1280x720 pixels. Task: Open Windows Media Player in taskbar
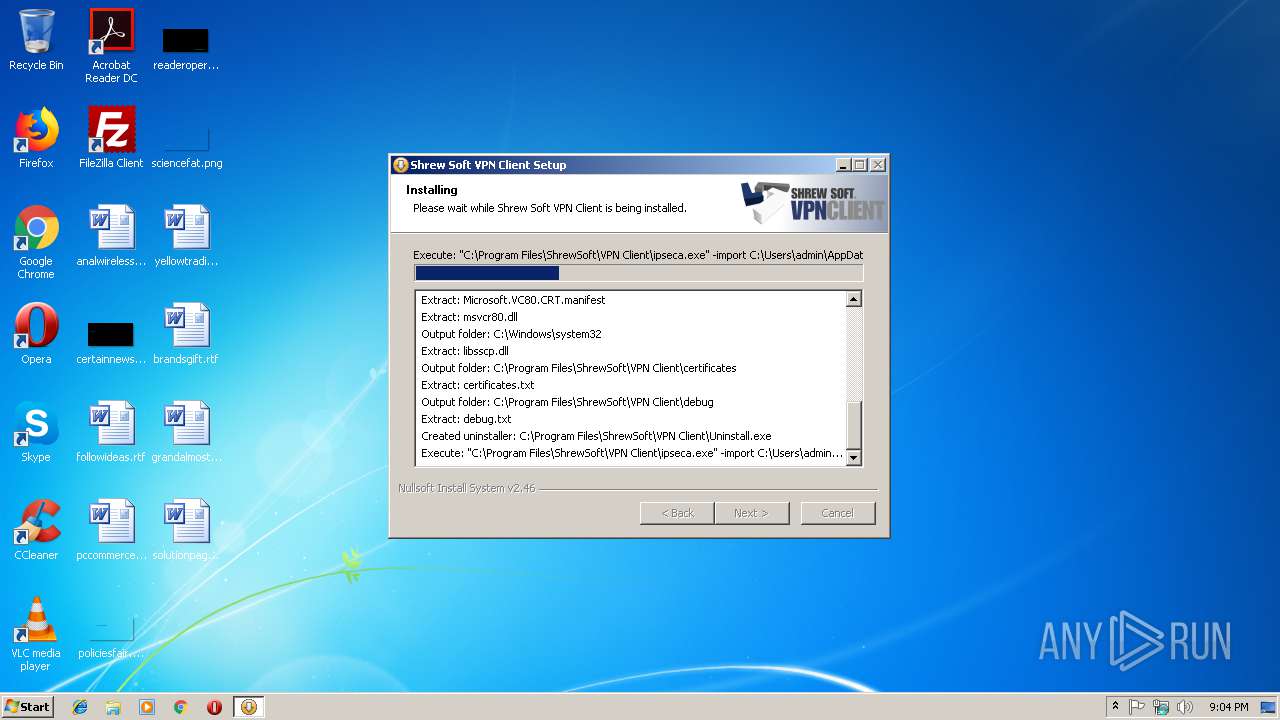click(x=147, y=707)
